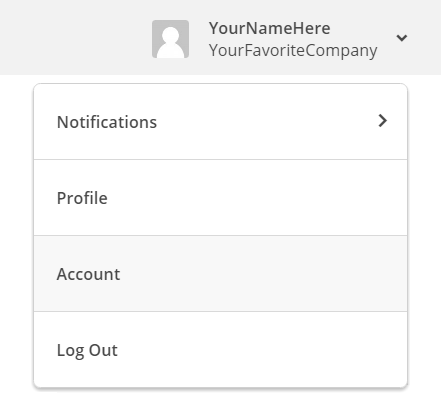Click the right-pointing chevron beside Notifications
The height and width of the screenshot is (404, 441).
[383, 121]
